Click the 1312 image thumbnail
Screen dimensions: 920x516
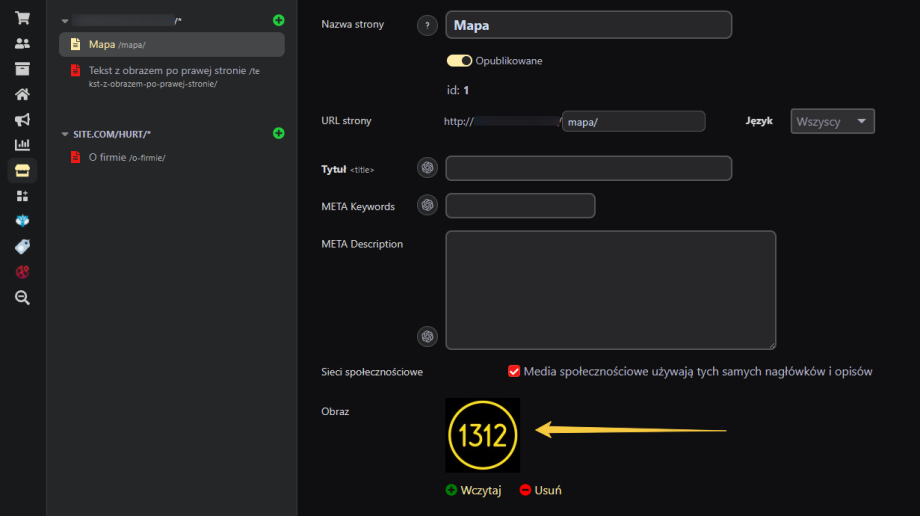tap(483, 435)
